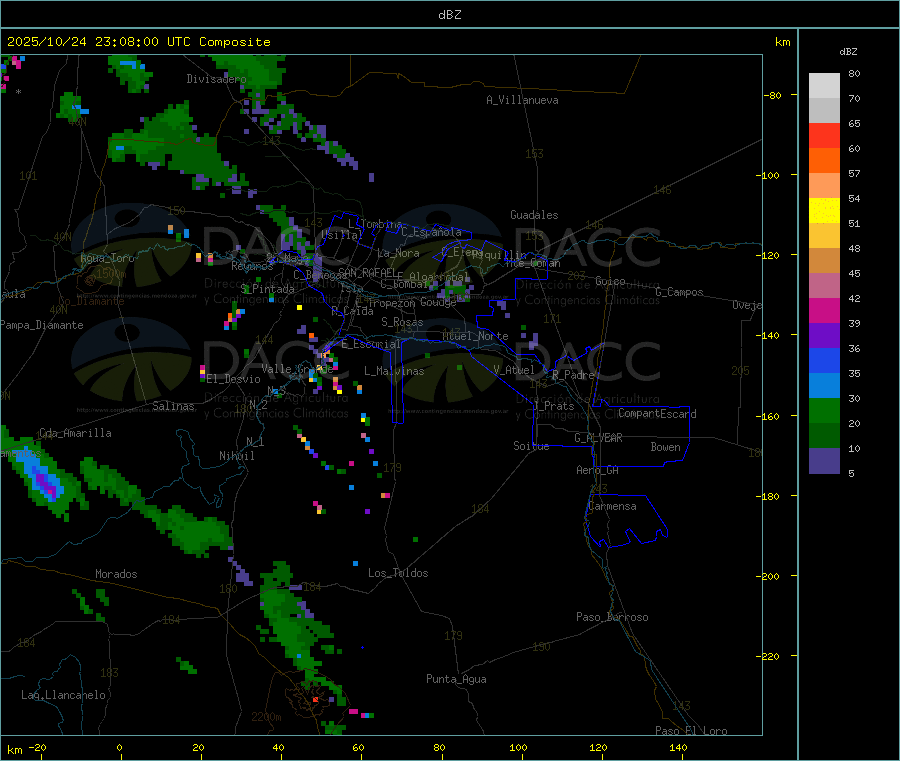
Task: Click the Goudge map label
Action: [438, 302]
